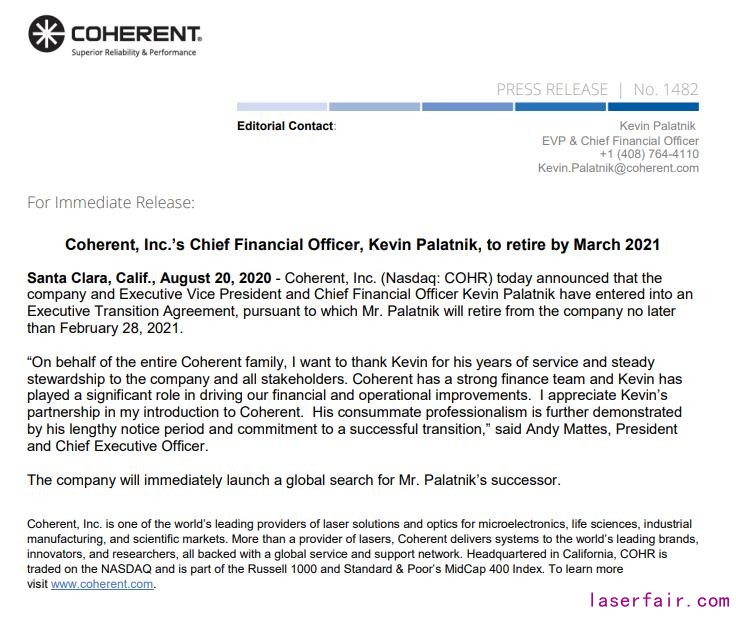
Task: Click the 'Superior Reliability & Performance' tagline
Action: (133, 53)
